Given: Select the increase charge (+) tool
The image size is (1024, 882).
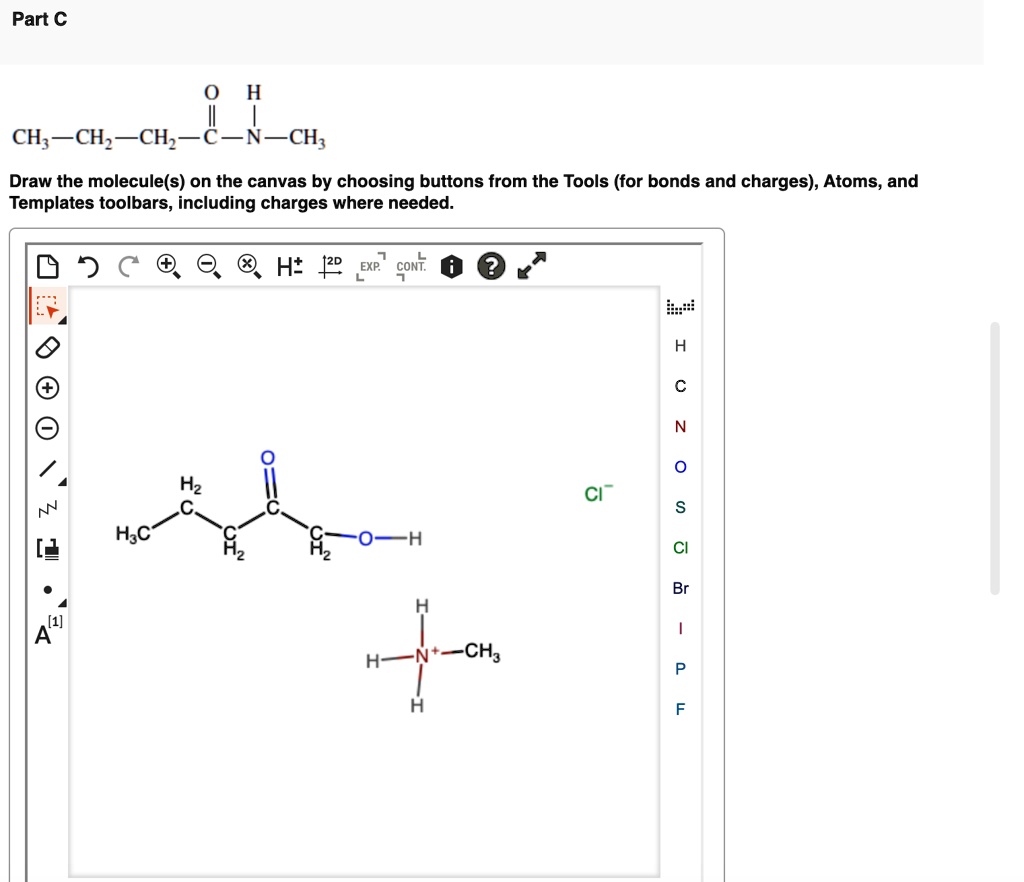Looking at the screenshot, I should [x=46, y=388].
